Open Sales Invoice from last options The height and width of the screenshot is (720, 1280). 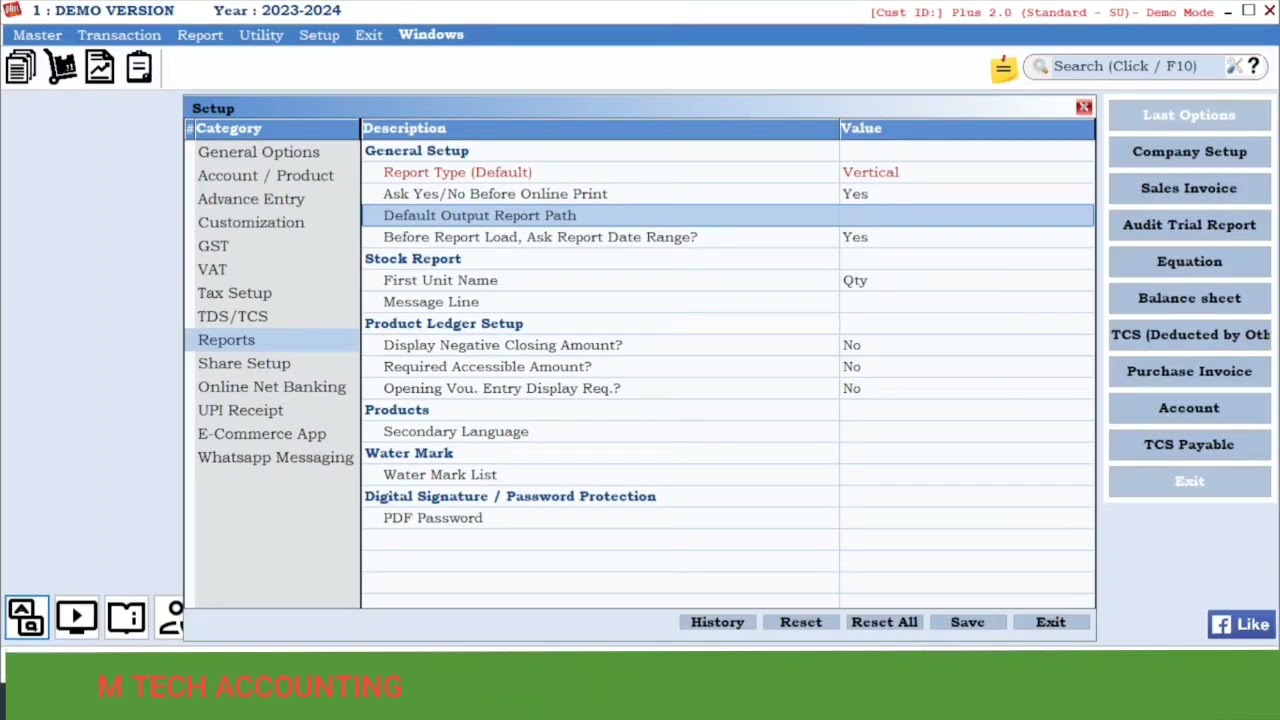point(1189,188)
